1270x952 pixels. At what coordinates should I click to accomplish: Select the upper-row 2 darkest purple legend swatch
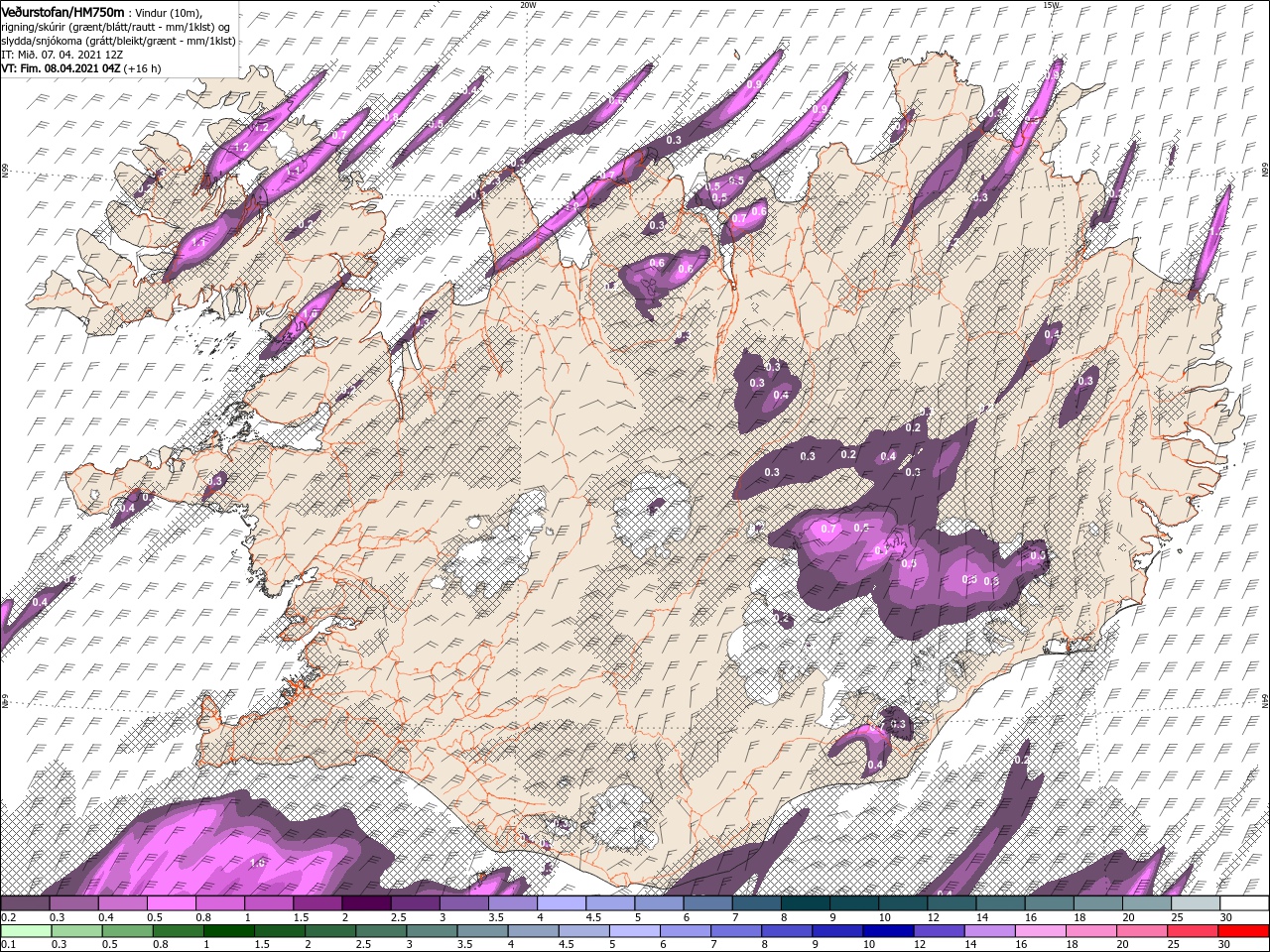coord(367,902)
